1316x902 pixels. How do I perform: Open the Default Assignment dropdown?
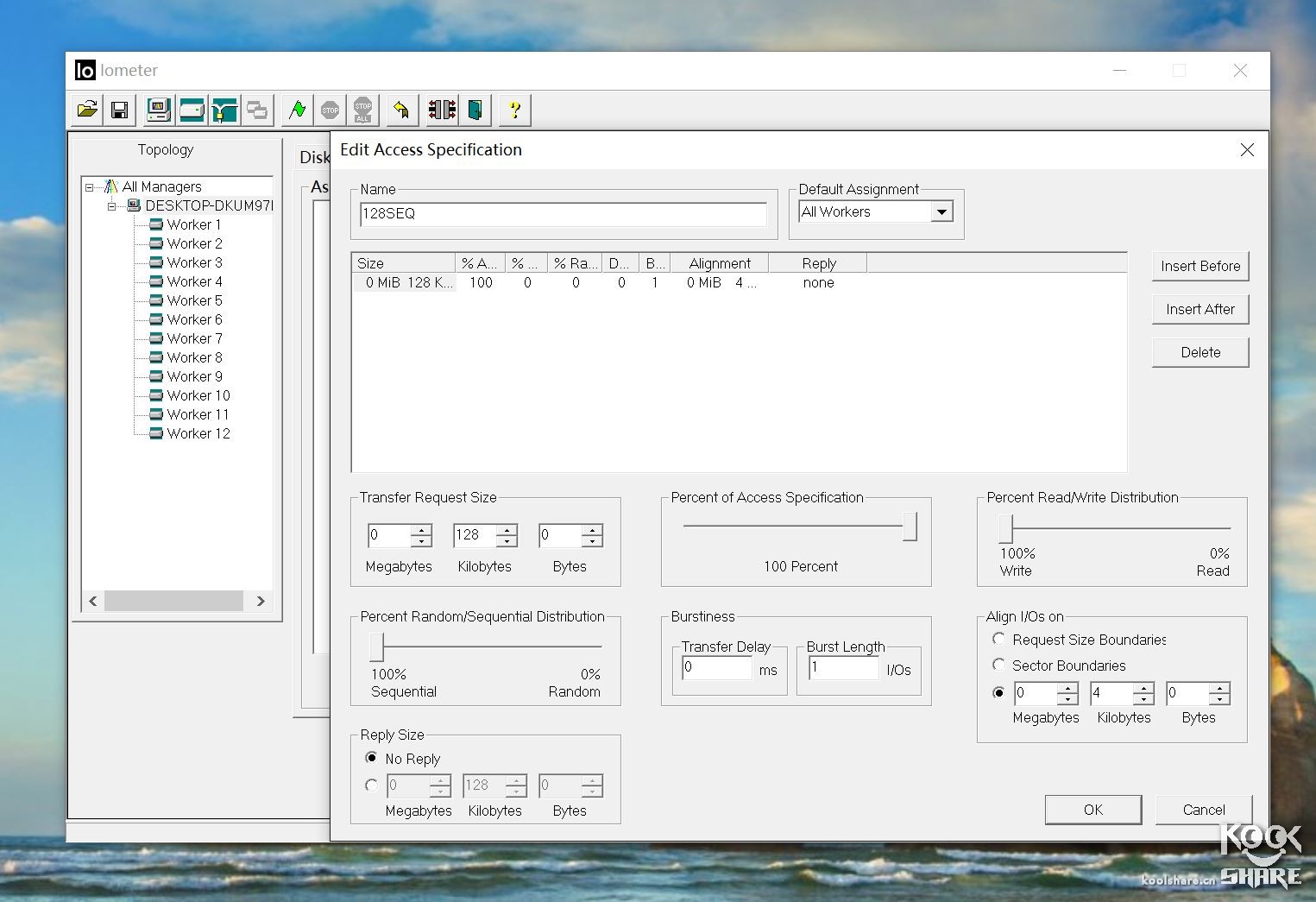click(941, 212)
